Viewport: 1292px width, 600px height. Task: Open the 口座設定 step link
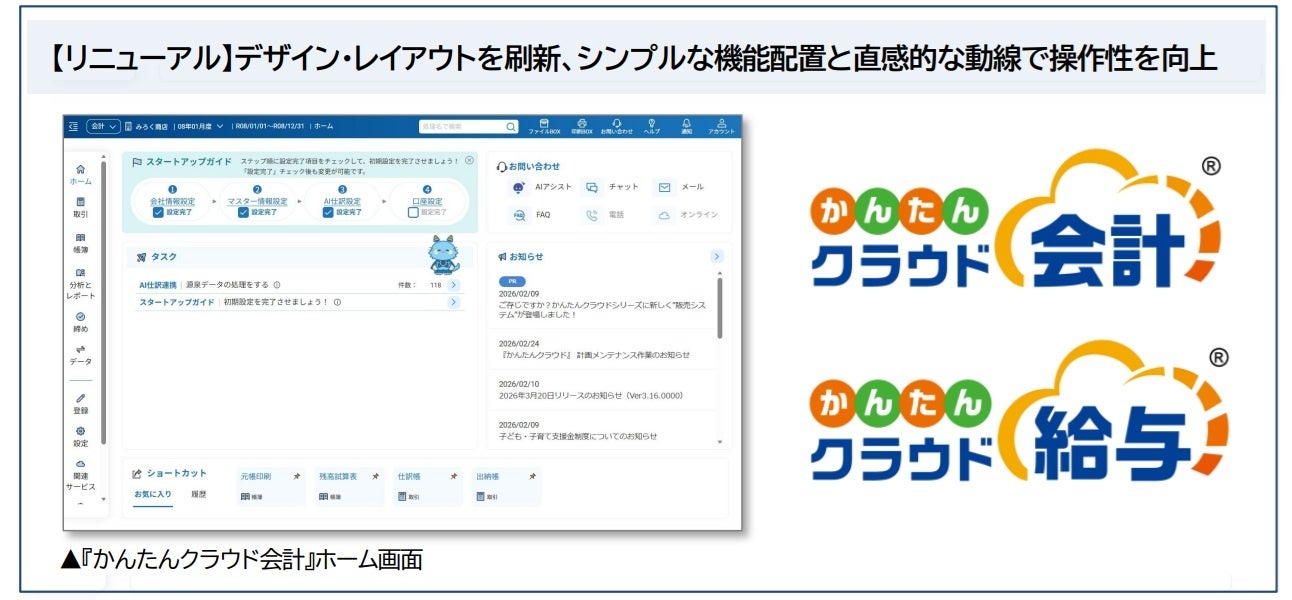click(x=427, y=201)
